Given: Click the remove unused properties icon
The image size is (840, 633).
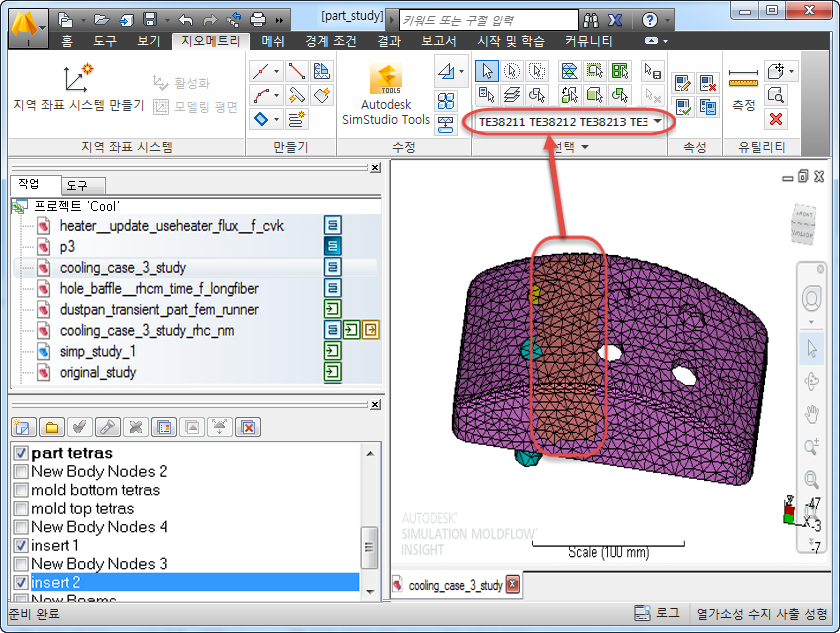Looking at the screenshot, I should 708,83.
